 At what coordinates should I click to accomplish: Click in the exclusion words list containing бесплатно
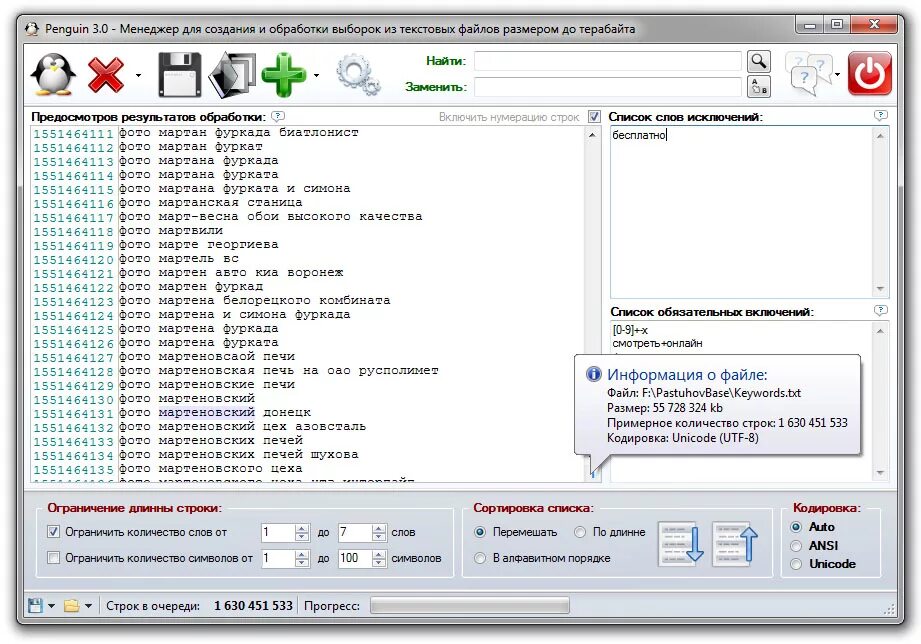[742, 212]
